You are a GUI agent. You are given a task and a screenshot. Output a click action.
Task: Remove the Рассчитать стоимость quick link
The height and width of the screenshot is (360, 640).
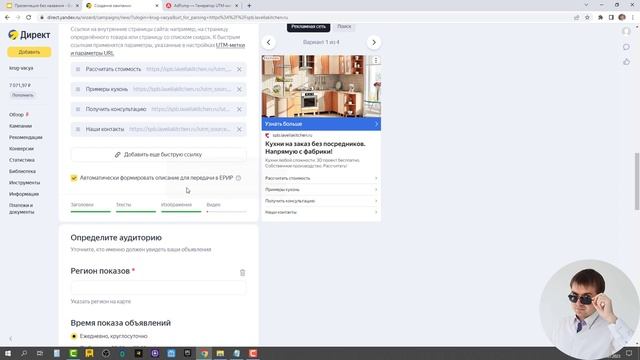point(239,69)
